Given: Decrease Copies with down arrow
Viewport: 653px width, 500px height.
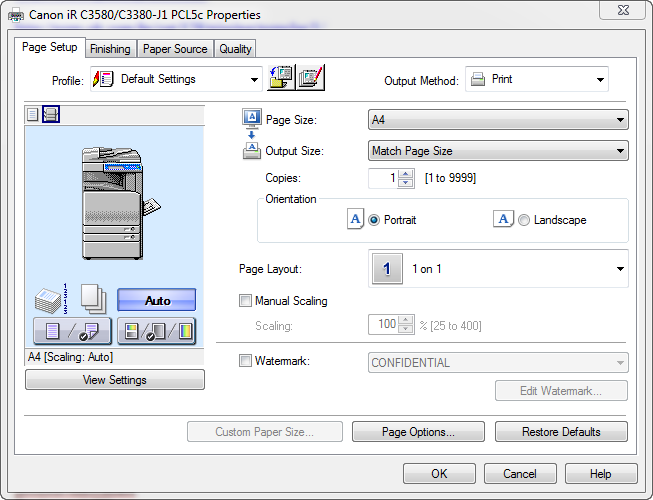Looking at the screenshot, I should 406,183.
